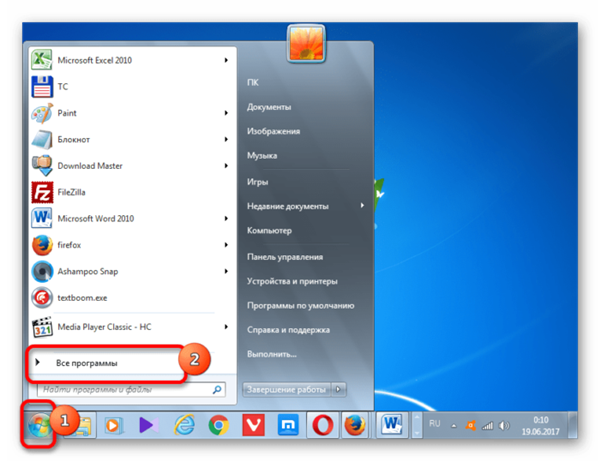Click the Завершение работы button
This screenshot has width=600, height=461.
pos(287,389)
